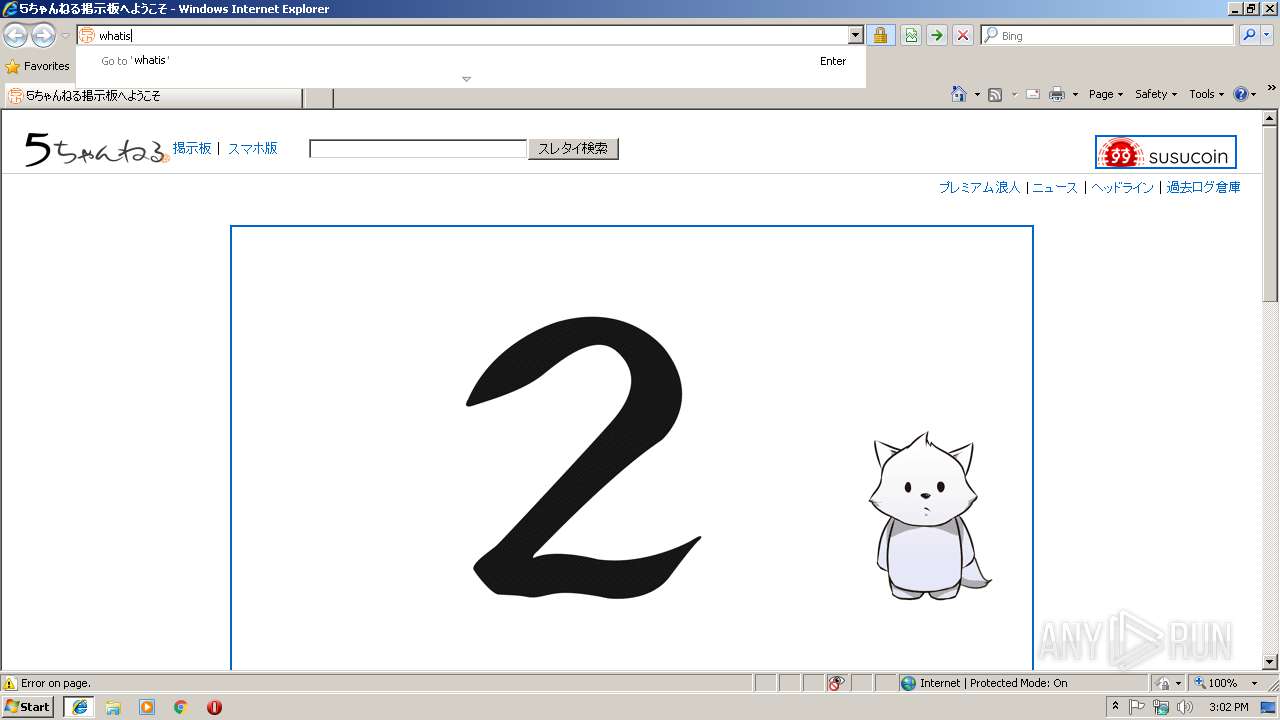Click the red Stop button
Viewport: 1280px width, 720px height.
coord(963,36)
